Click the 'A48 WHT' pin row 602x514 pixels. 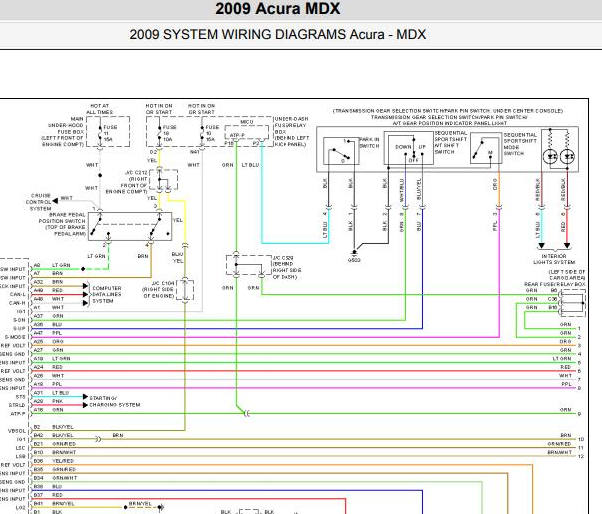48,299
